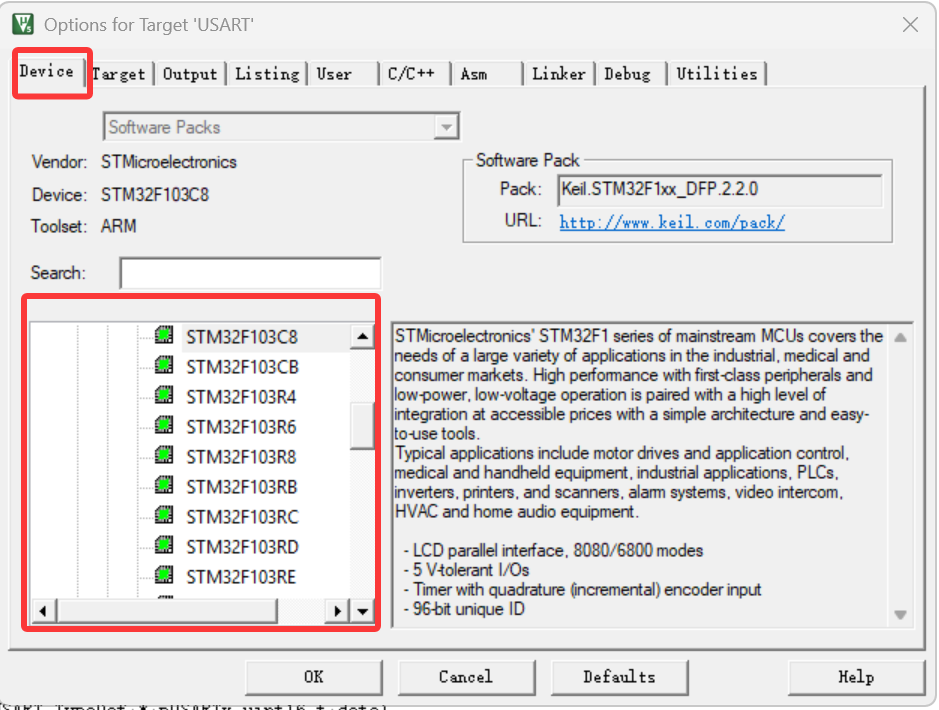This screenshot has height=710, width=939.
Task: Click the chip icon beside STM32F103R8
Action: (x=164, y=454)
